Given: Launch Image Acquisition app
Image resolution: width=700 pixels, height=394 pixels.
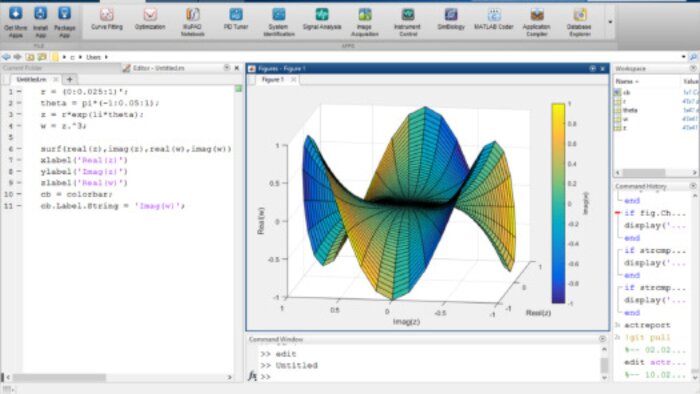Looking at the screenshot, I should coord(364,22).
